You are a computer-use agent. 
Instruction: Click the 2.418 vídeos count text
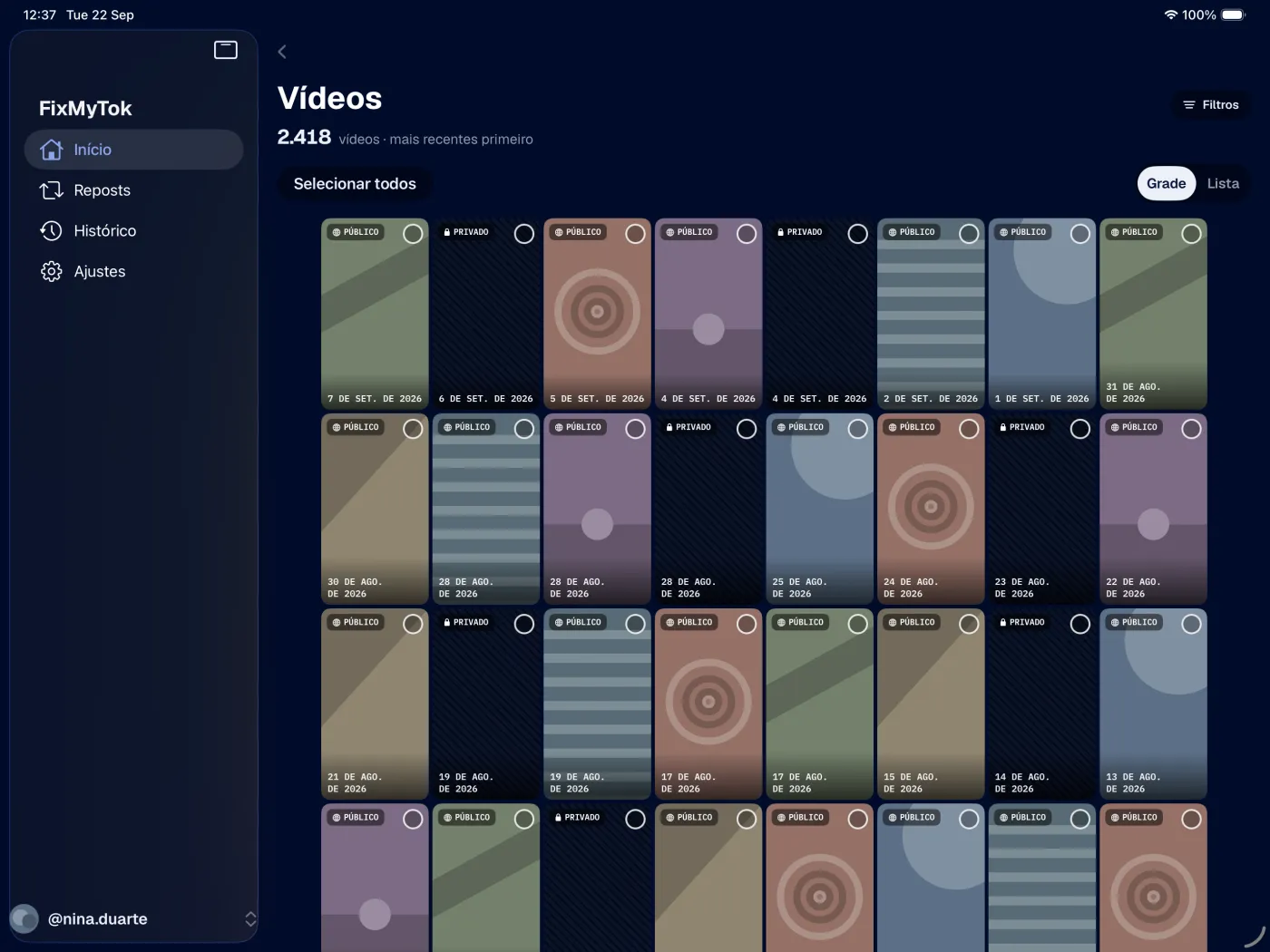(405, 138)
